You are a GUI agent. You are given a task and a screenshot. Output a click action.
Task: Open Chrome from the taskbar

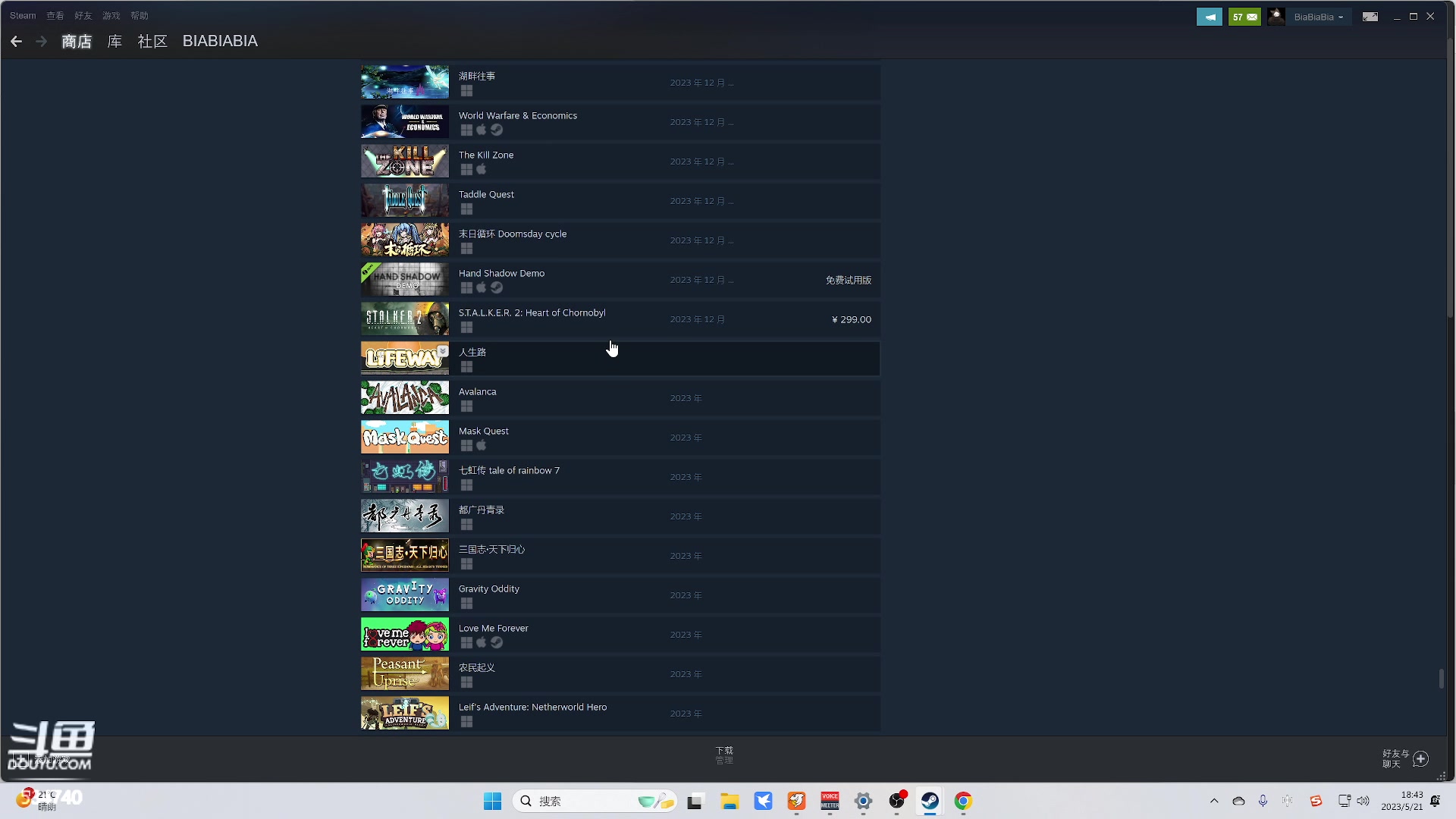coord(963,801)
